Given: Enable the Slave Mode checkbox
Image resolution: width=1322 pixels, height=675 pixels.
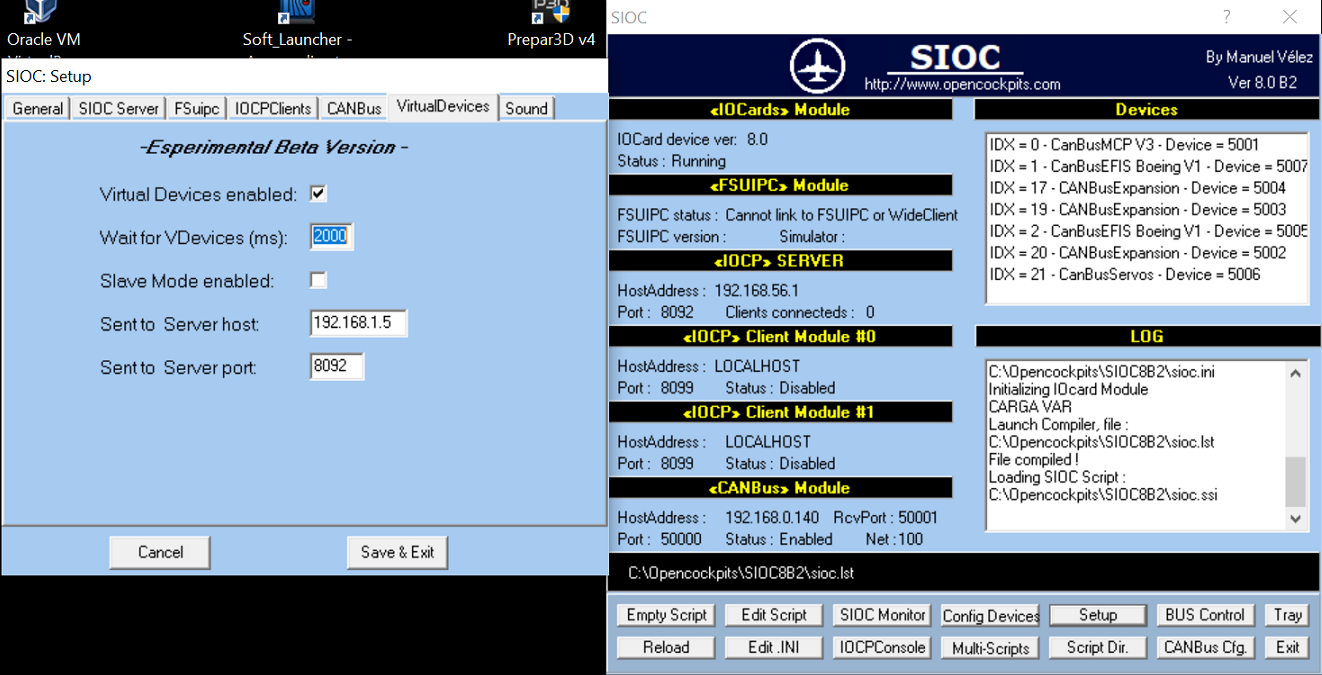Looking at the screenshot, I should click(x=318, y=281).
